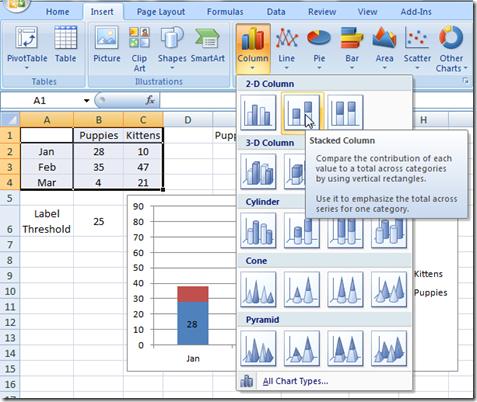Open the Clip Art tool

click(139, 49)
